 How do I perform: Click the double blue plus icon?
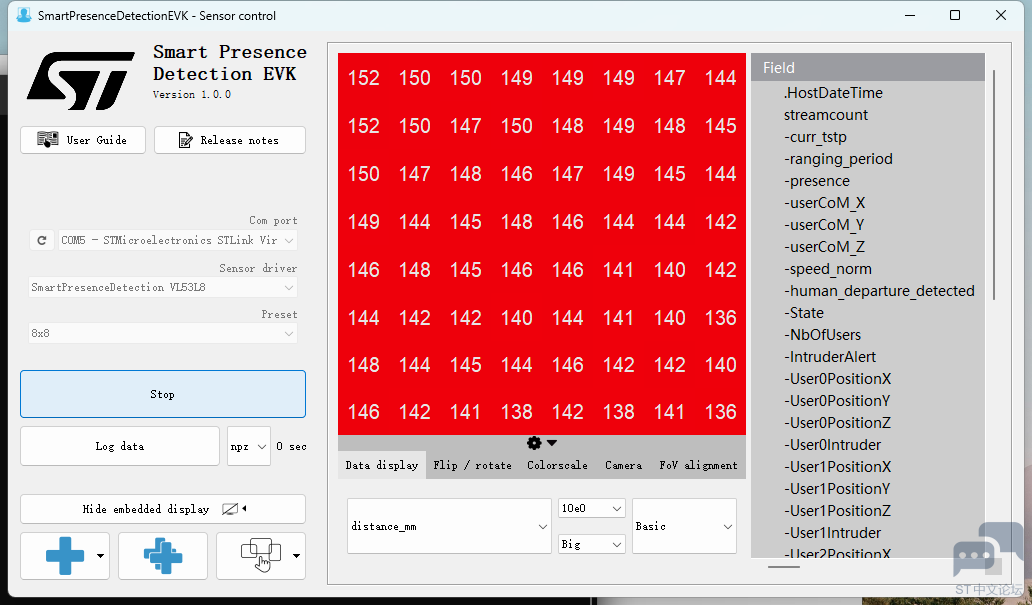(163, 556)
